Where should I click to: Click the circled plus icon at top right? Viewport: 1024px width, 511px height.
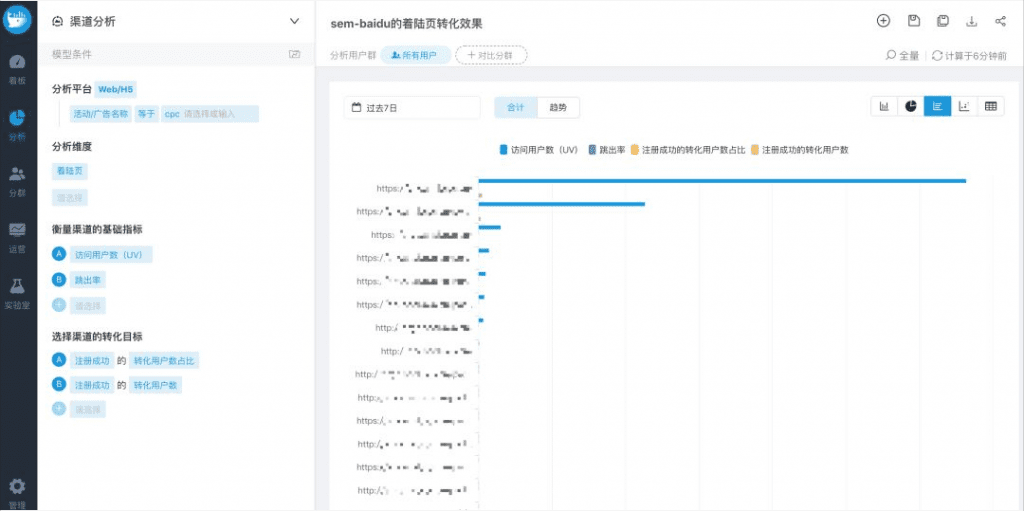click(883, 21)
